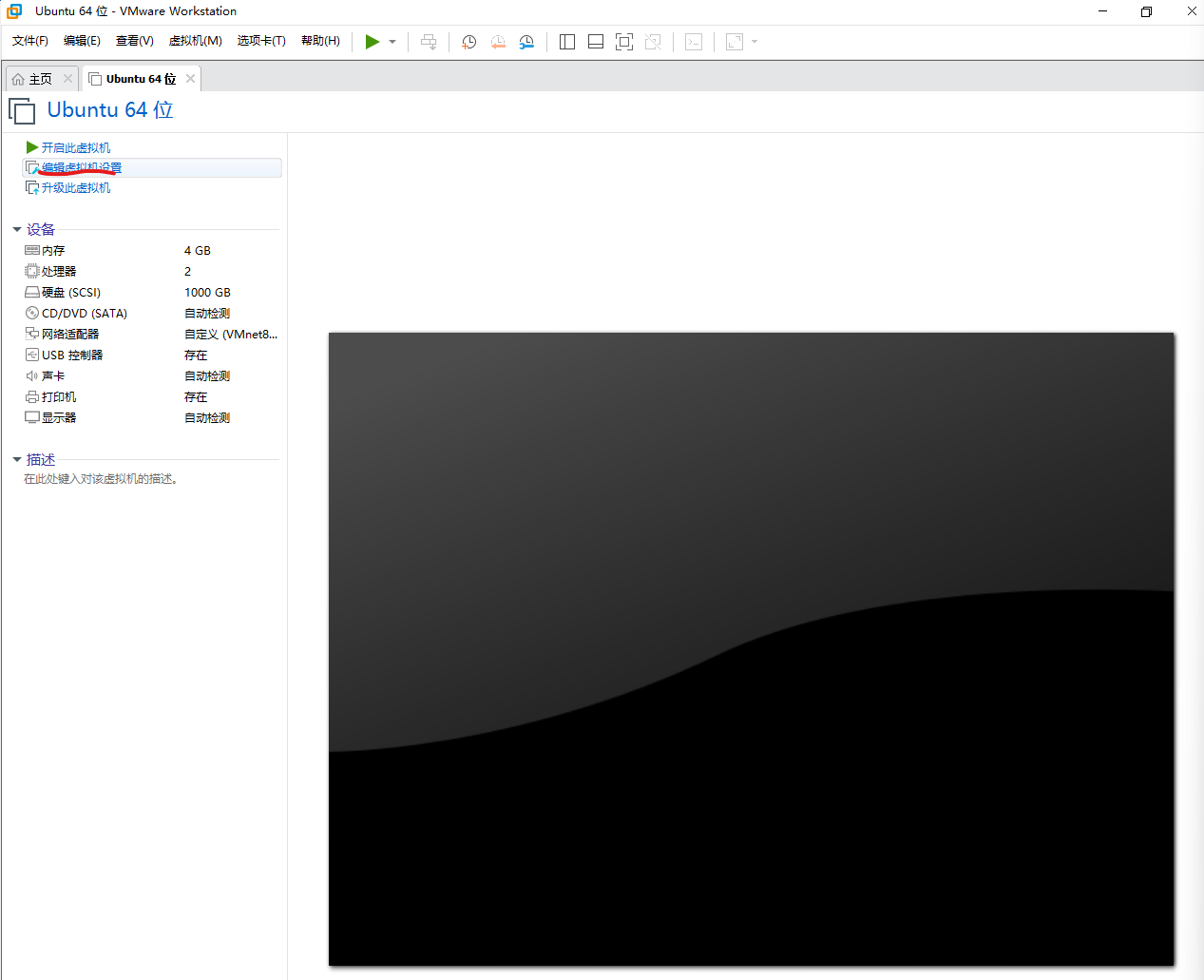Click the large VM icon beside title
Image resolution: width=1204 pixels, height=980 pixels.
pyautogui.click(x=22, y=111)
